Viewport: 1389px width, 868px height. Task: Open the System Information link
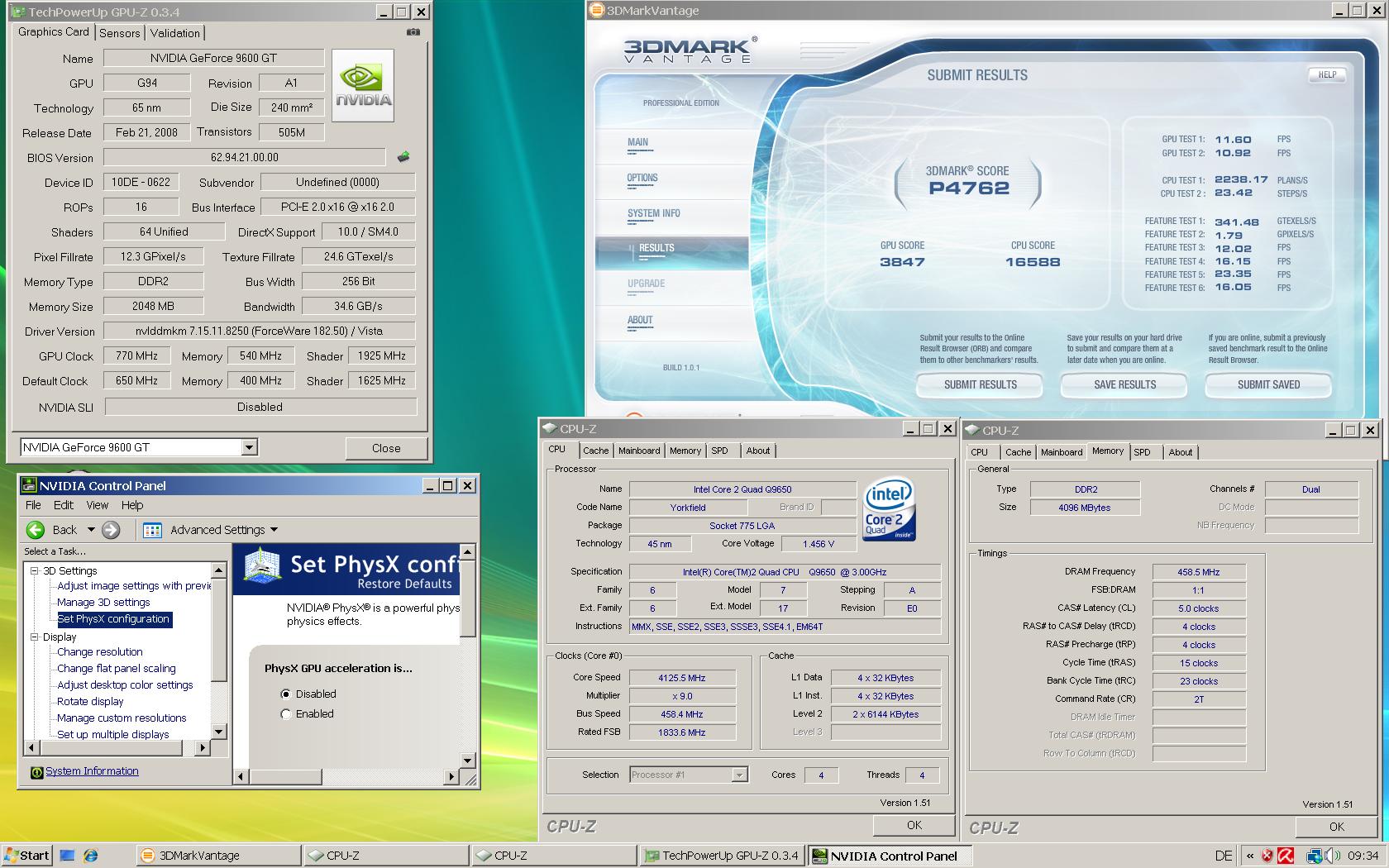92,771
